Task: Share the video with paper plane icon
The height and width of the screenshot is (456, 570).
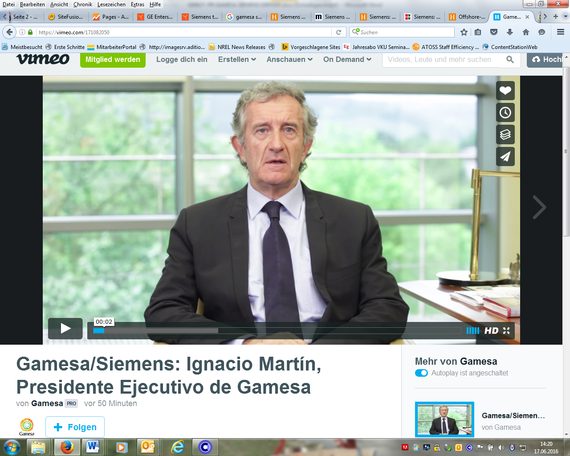Action: point(505,156)
